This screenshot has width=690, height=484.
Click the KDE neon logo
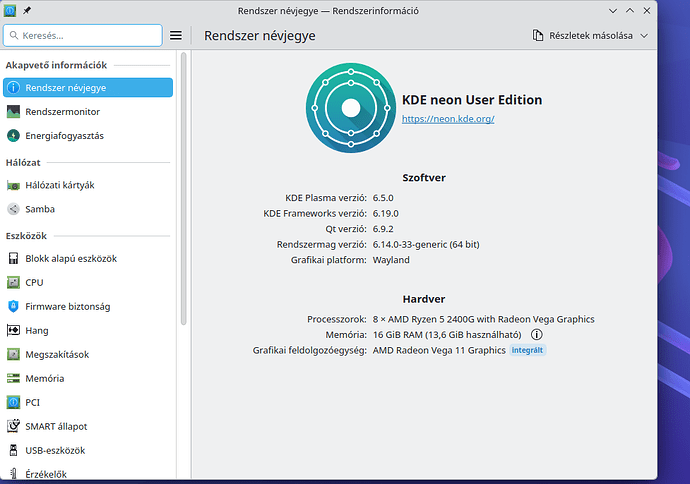coord(351,108)
